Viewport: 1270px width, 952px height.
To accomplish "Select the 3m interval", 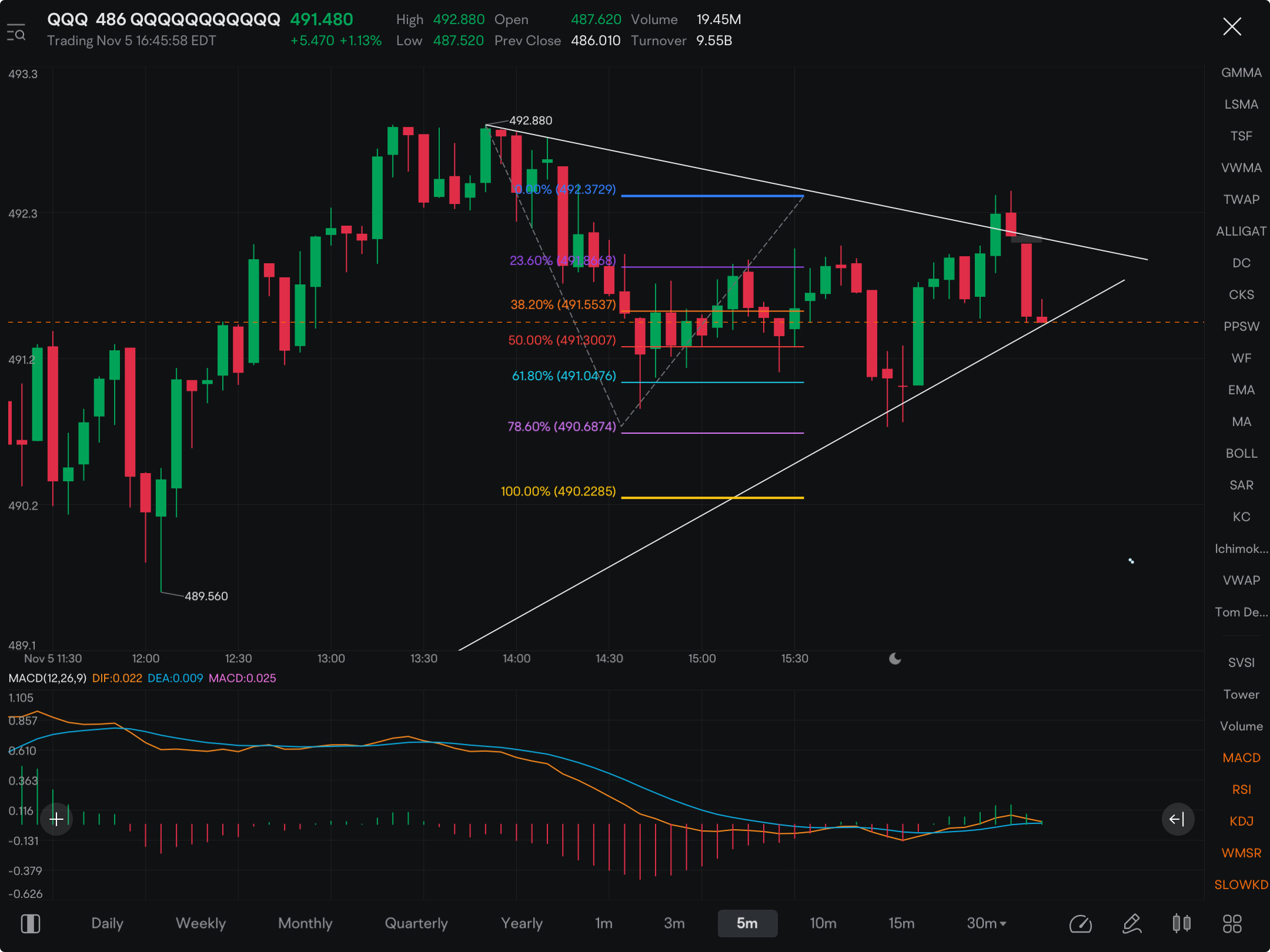I will pos(674,923).
